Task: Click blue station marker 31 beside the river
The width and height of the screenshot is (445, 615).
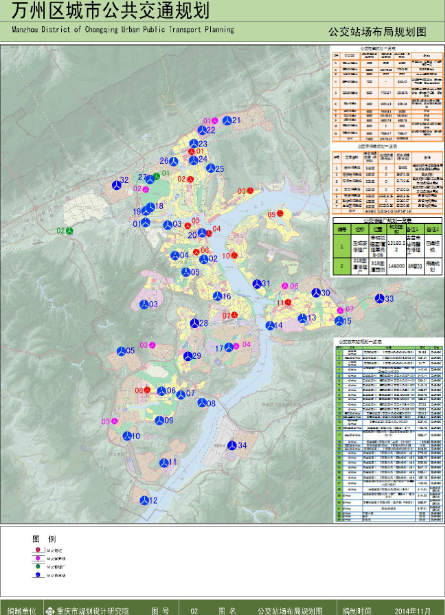Action: 257,284
